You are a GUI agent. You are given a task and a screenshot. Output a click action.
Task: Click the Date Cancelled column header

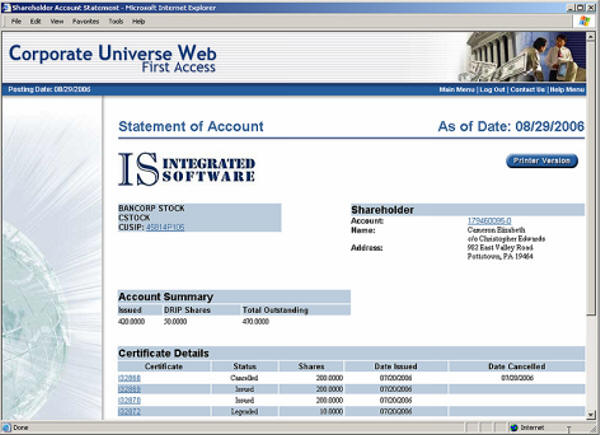[517, 367]
